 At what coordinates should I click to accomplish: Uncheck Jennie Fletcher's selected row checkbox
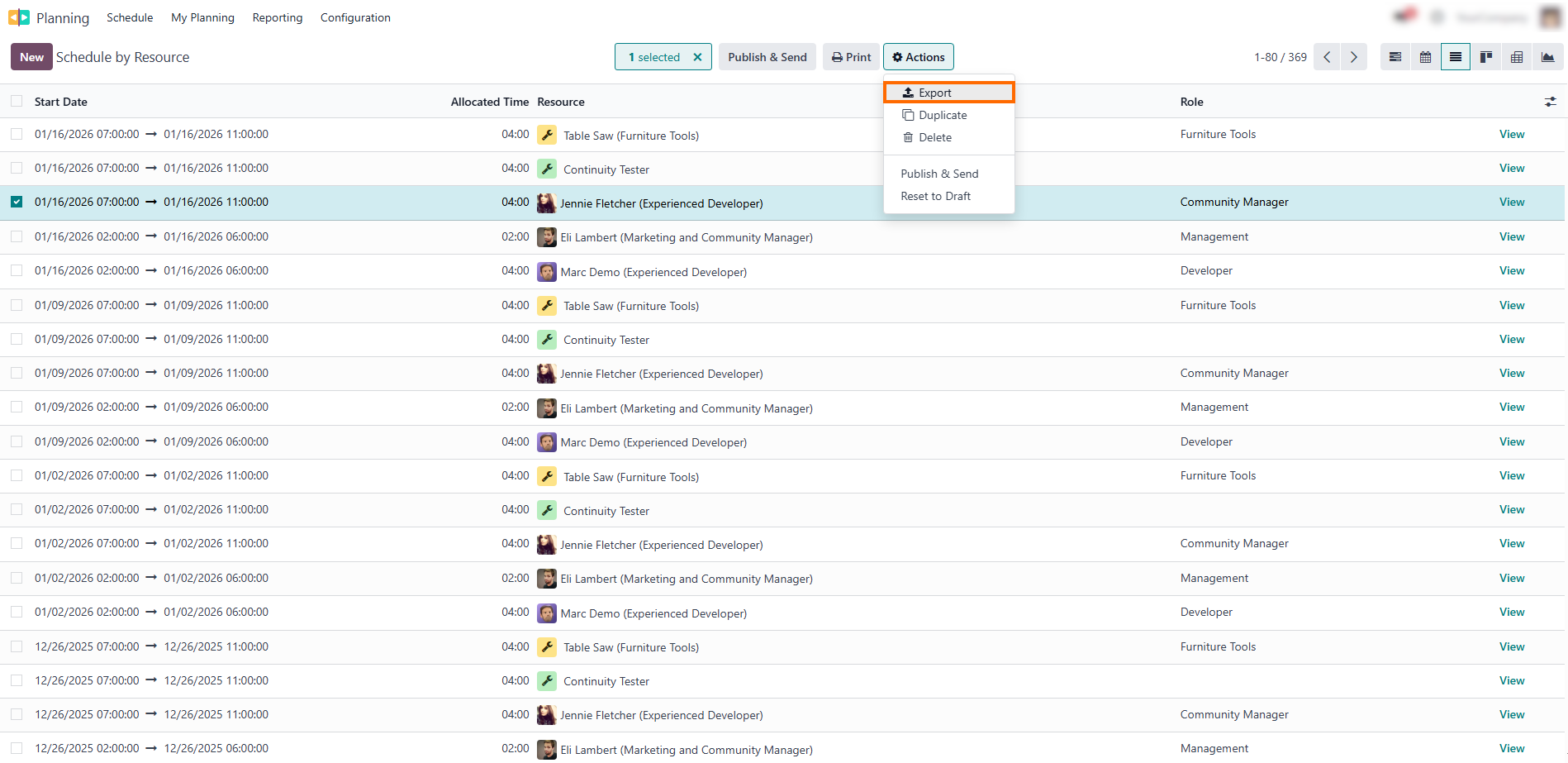point(17,202)
